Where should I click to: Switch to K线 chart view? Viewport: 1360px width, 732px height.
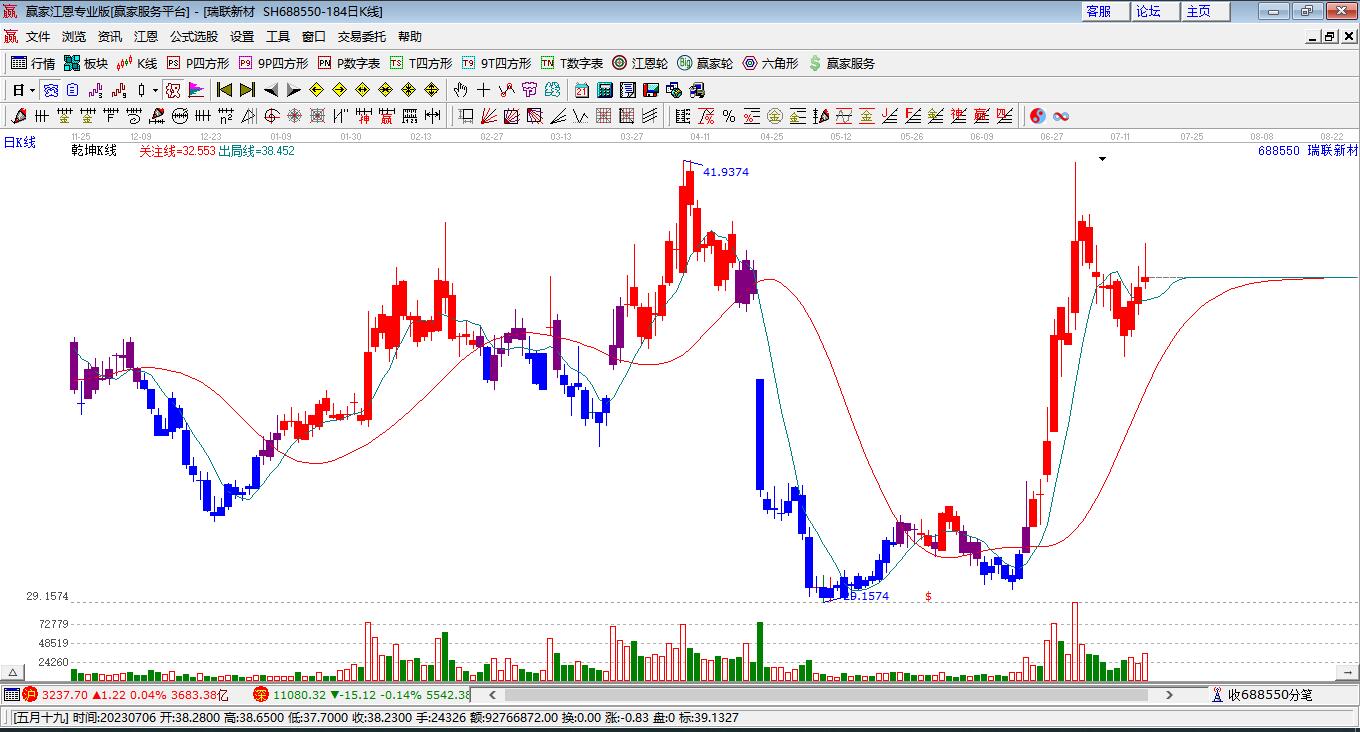[x=137, y=63]
